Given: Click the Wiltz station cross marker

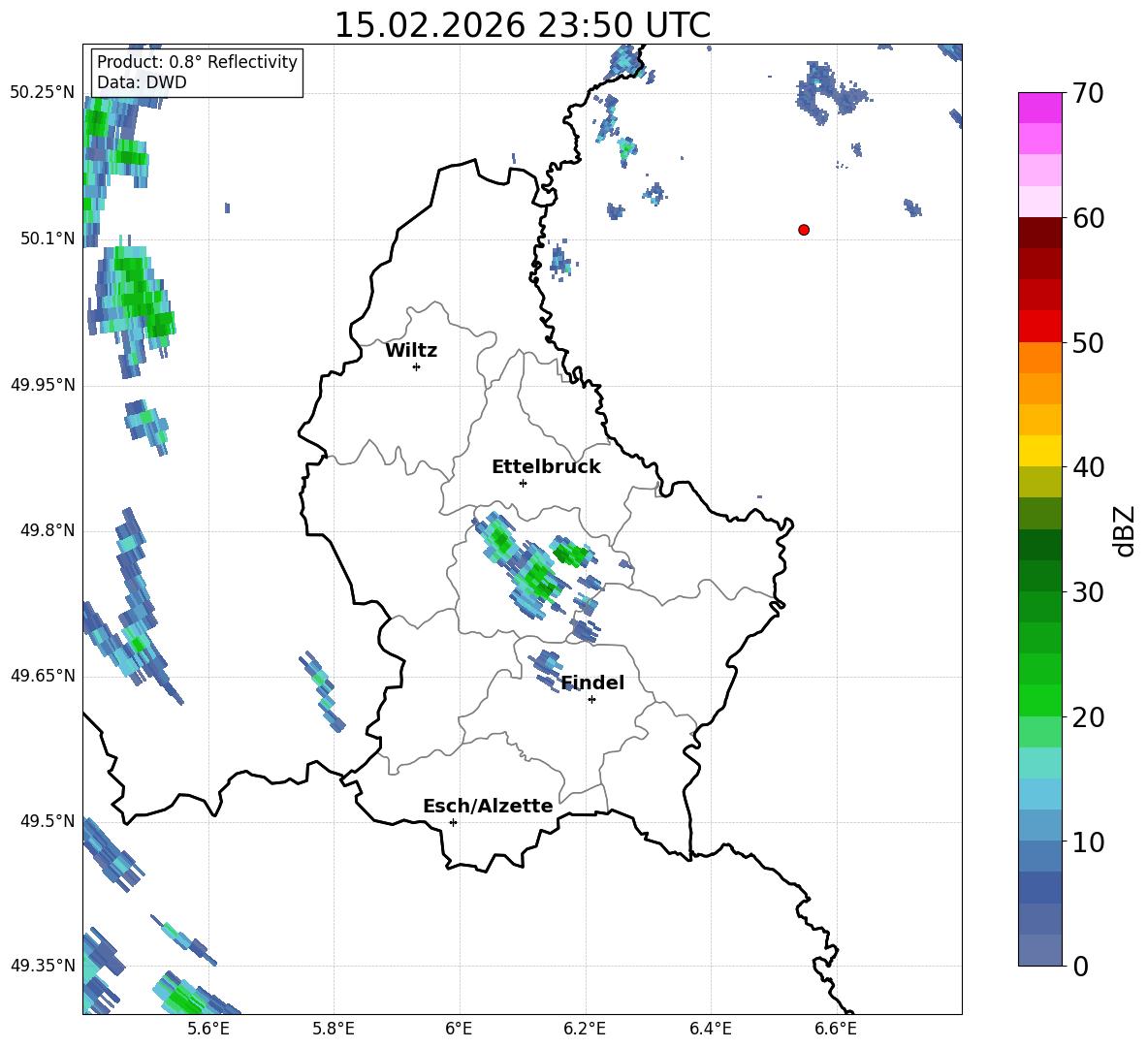Looking at the screenshot, I should pos(416,366).
